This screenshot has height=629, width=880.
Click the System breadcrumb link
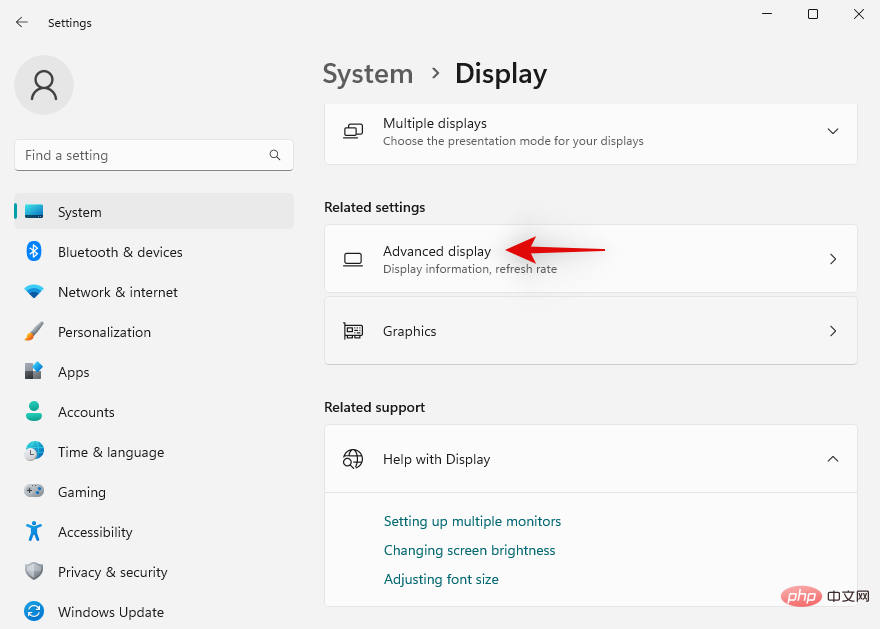pyautogui.click(x=368, y=74)
